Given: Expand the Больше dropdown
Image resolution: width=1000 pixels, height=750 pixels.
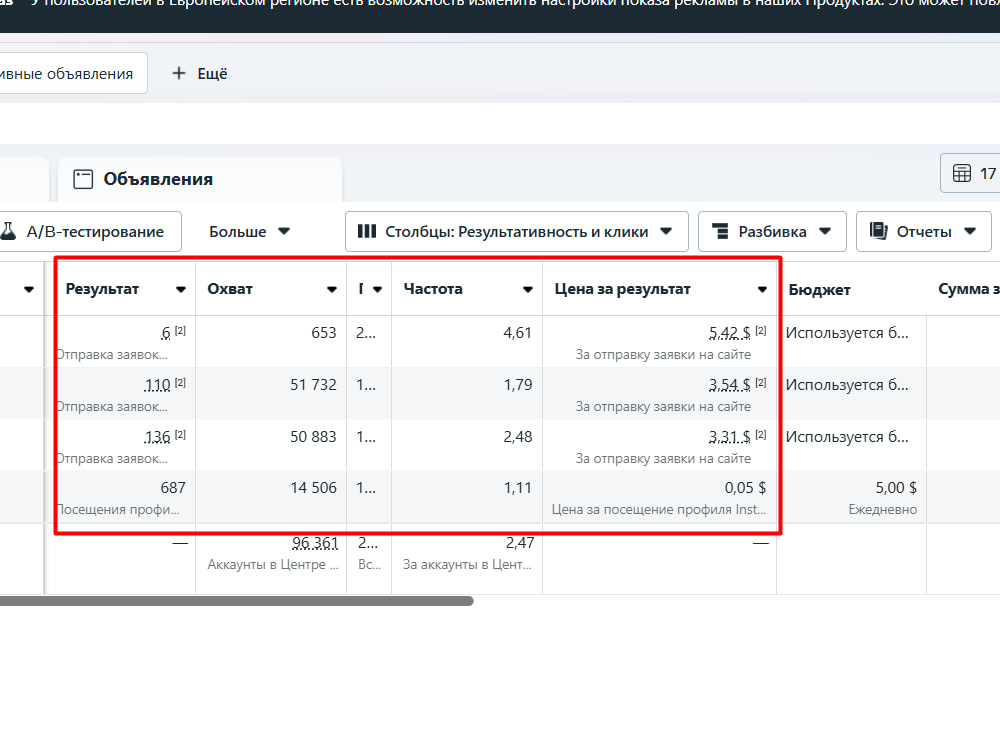Looking at the screenshot, I should coord(249,232).
